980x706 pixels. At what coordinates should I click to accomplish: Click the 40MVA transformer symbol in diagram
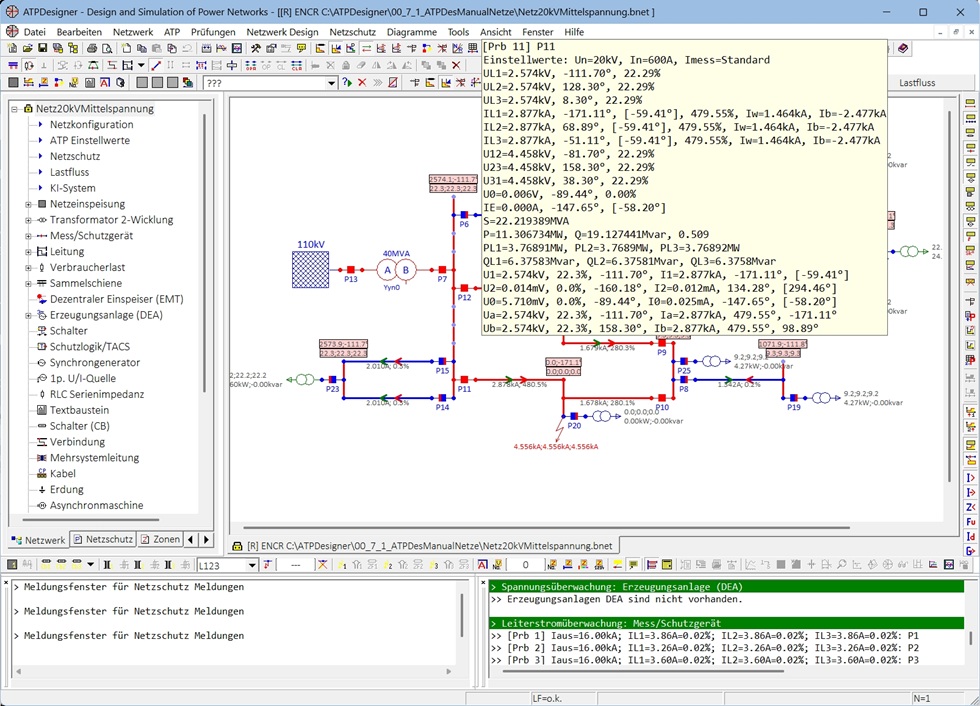pos(394,269)
